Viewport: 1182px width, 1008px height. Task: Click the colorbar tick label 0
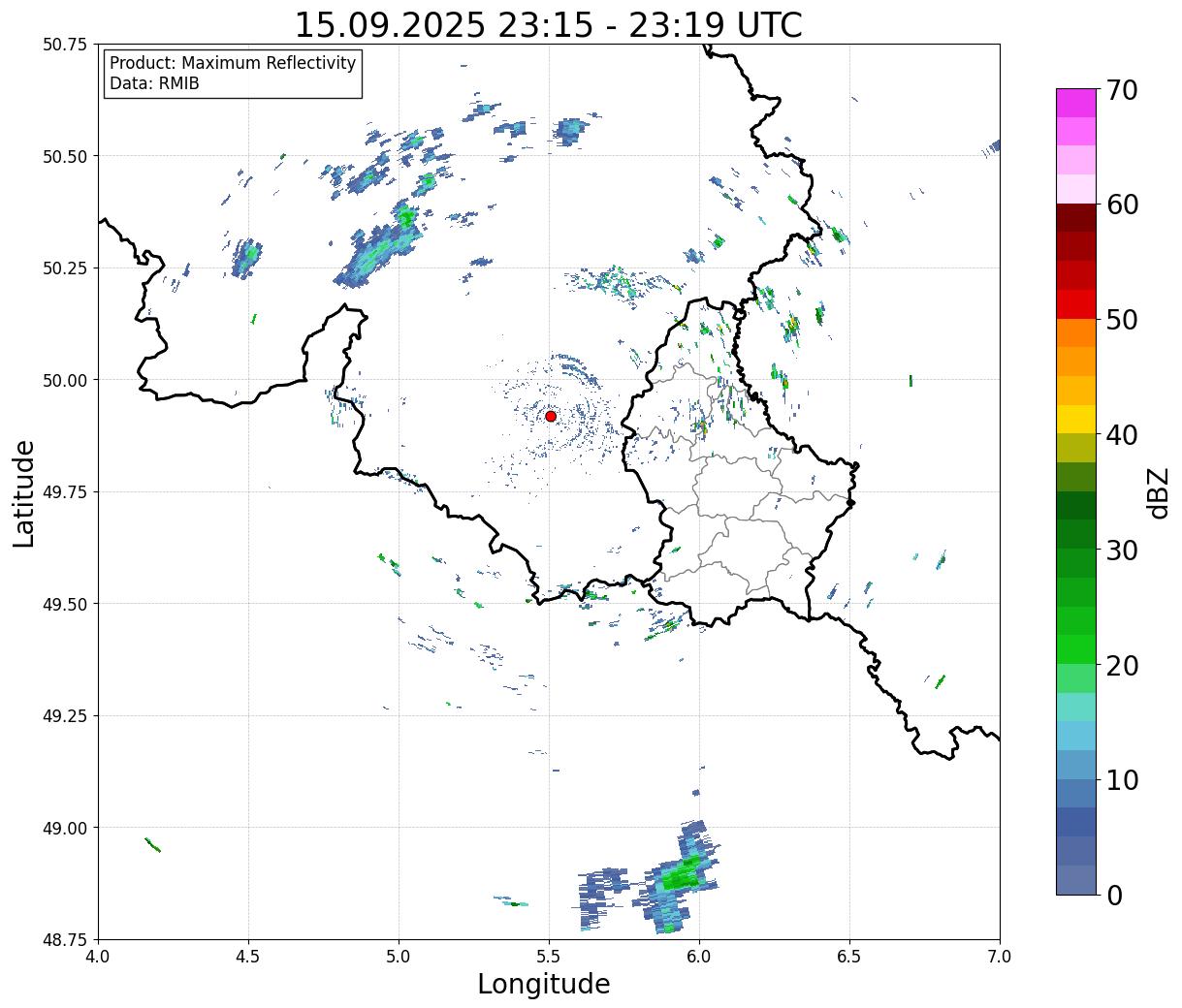coord(1114,895)
